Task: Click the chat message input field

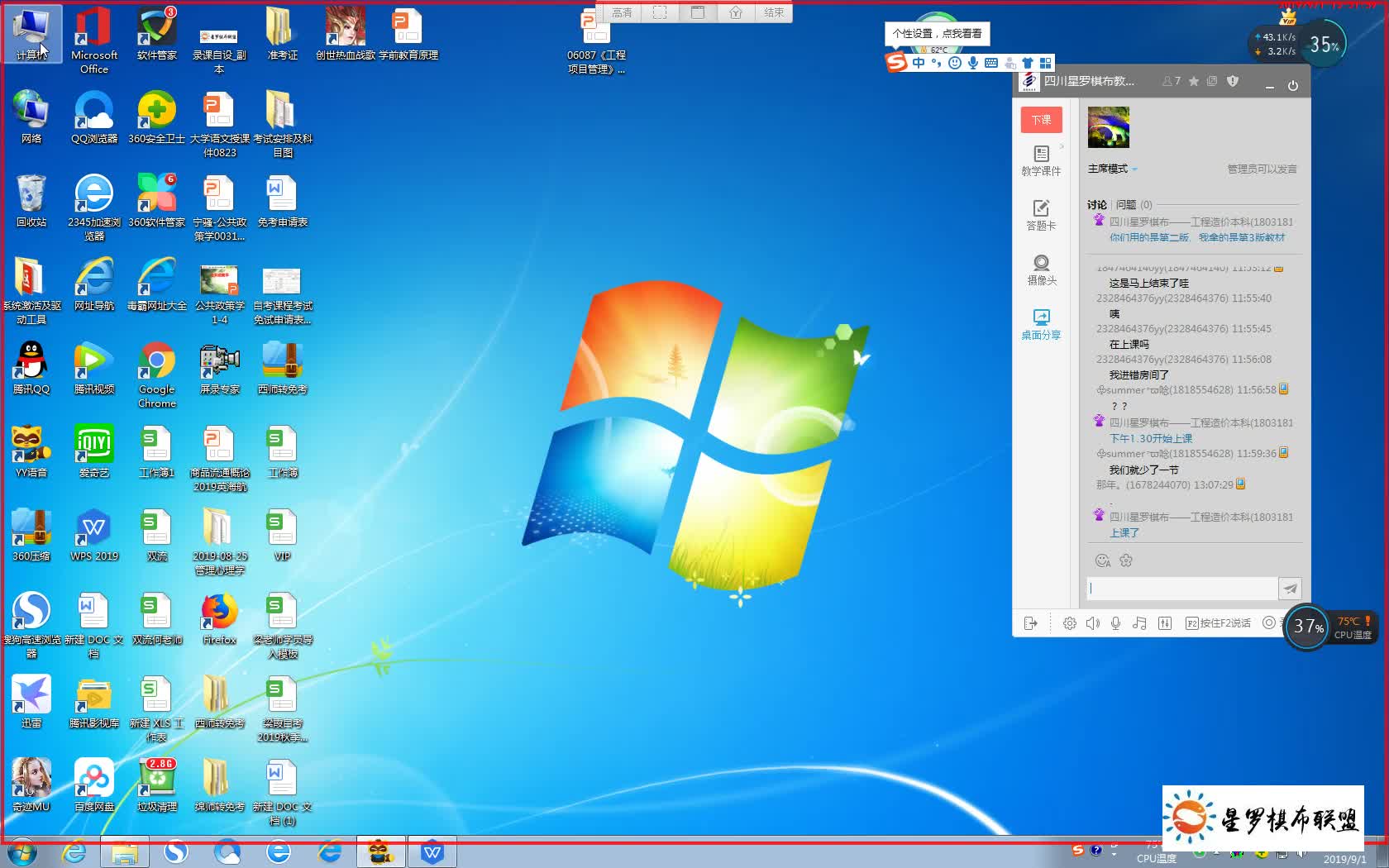Action: 1182,589
